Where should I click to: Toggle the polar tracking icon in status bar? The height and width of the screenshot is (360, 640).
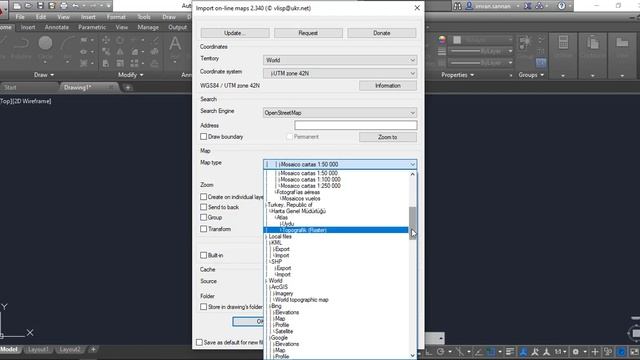(x=440, y=351)
